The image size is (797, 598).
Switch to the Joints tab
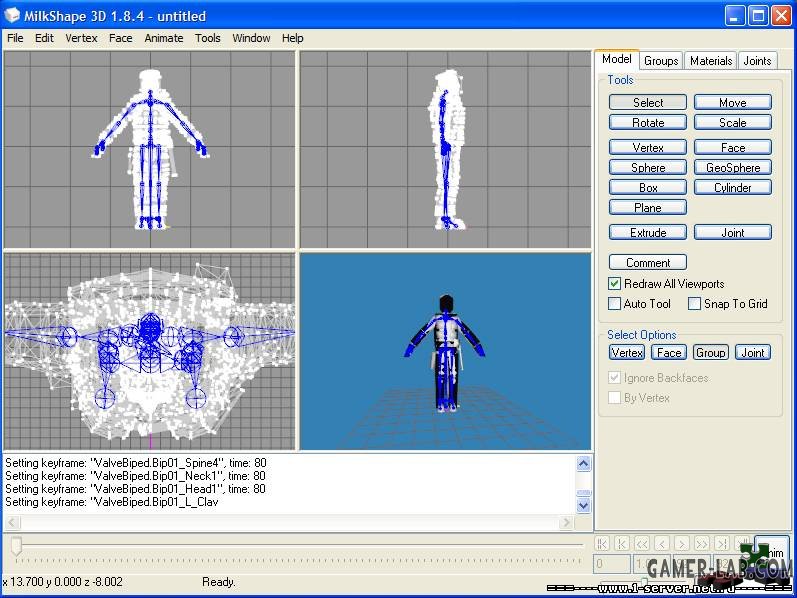point(757,61)
